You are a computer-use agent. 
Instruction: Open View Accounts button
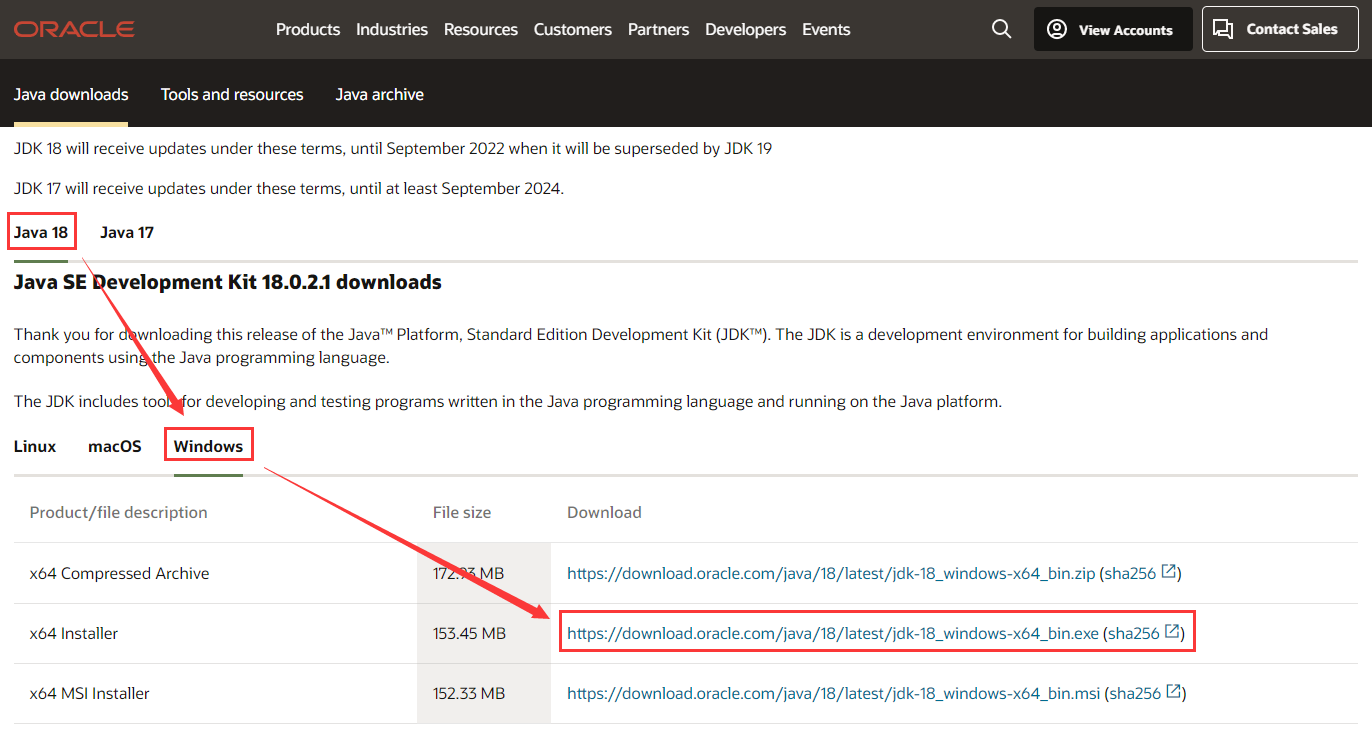[x=1112, y=29]
